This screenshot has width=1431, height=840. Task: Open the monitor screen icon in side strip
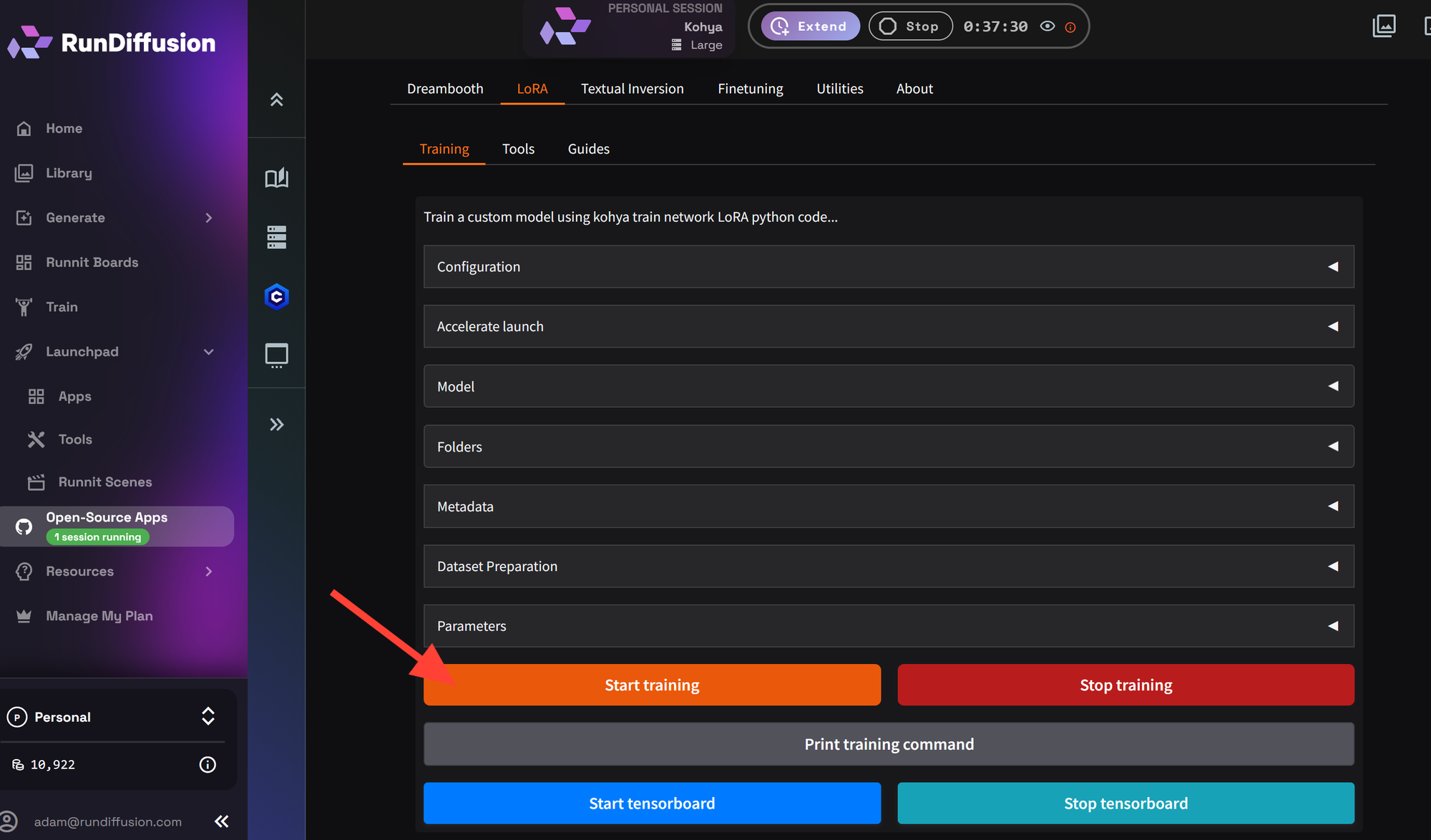pos(276,355)
